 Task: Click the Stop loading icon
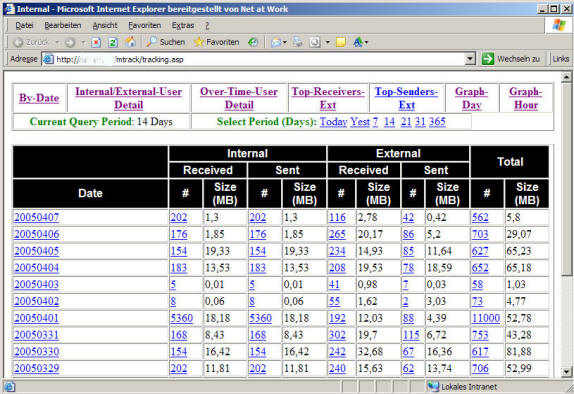tap(96, 42)
